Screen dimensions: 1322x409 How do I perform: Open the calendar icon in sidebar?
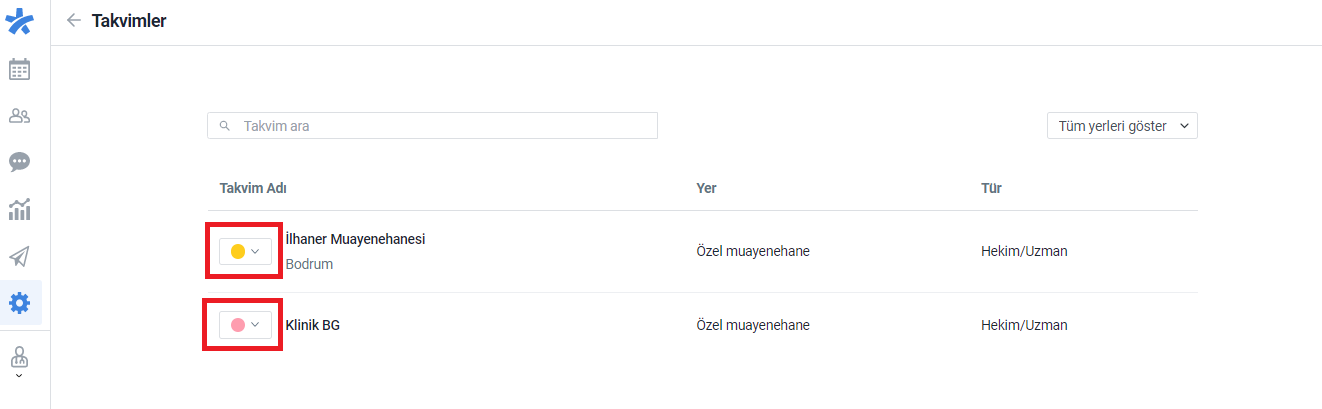click(x=19, y=69)
